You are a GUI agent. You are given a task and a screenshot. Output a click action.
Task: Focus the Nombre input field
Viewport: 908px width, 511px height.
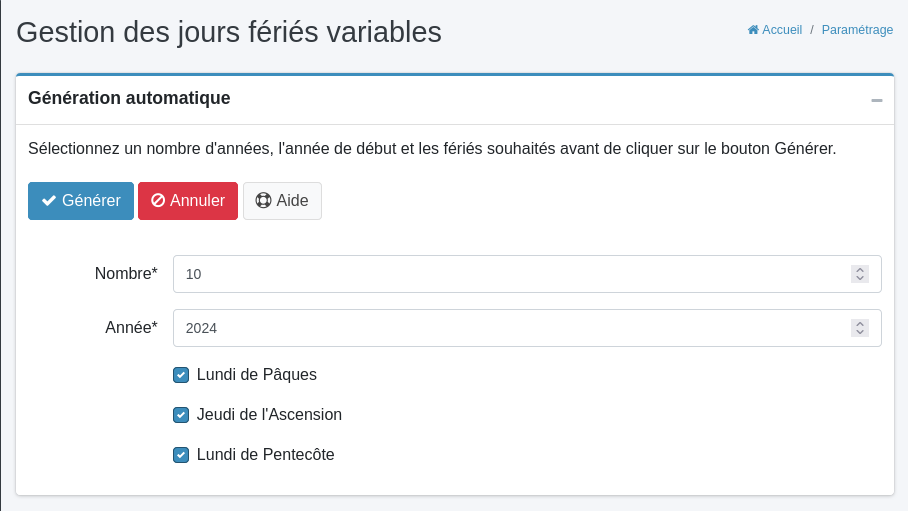500,274
